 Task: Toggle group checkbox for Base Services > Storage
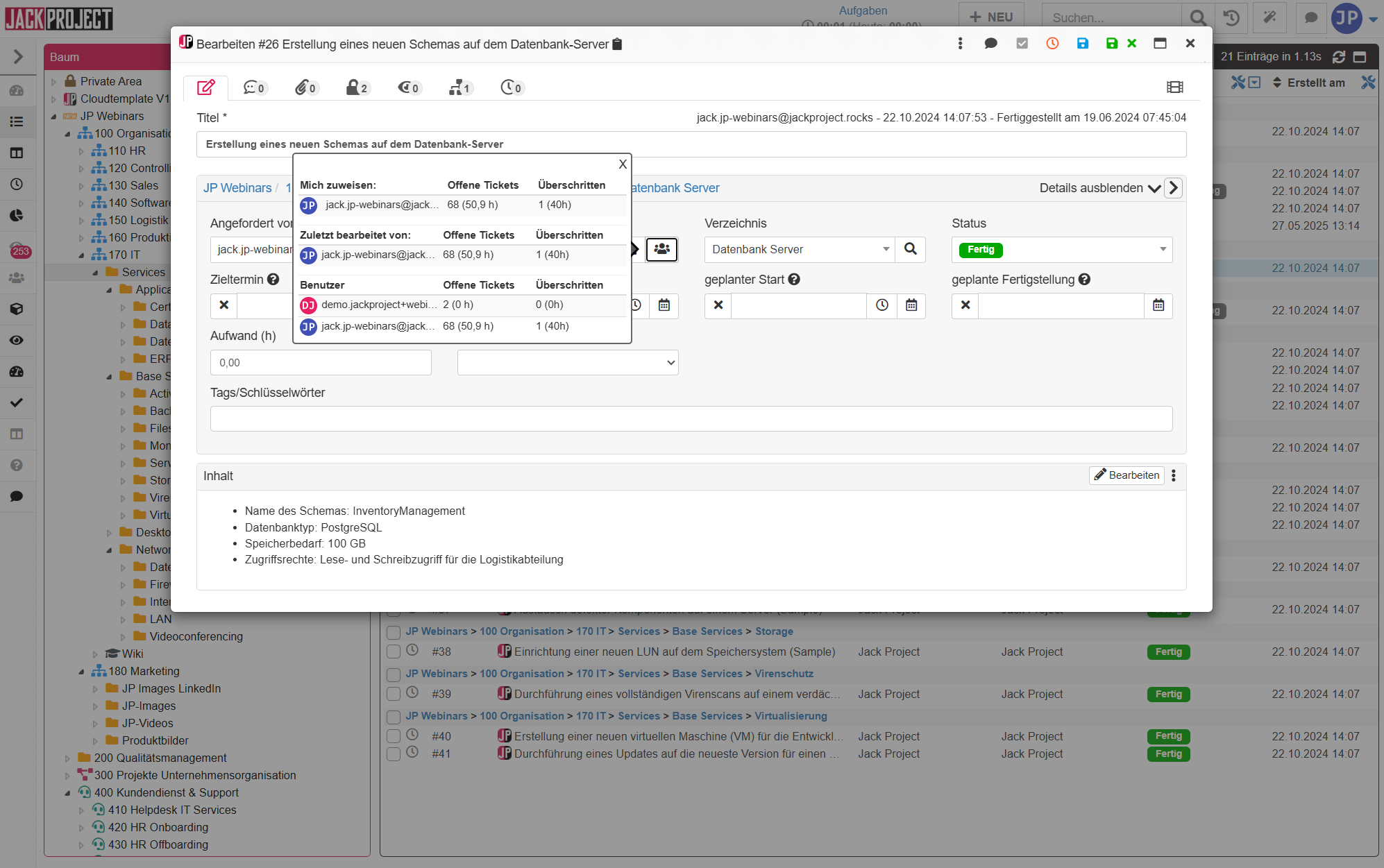394,632
